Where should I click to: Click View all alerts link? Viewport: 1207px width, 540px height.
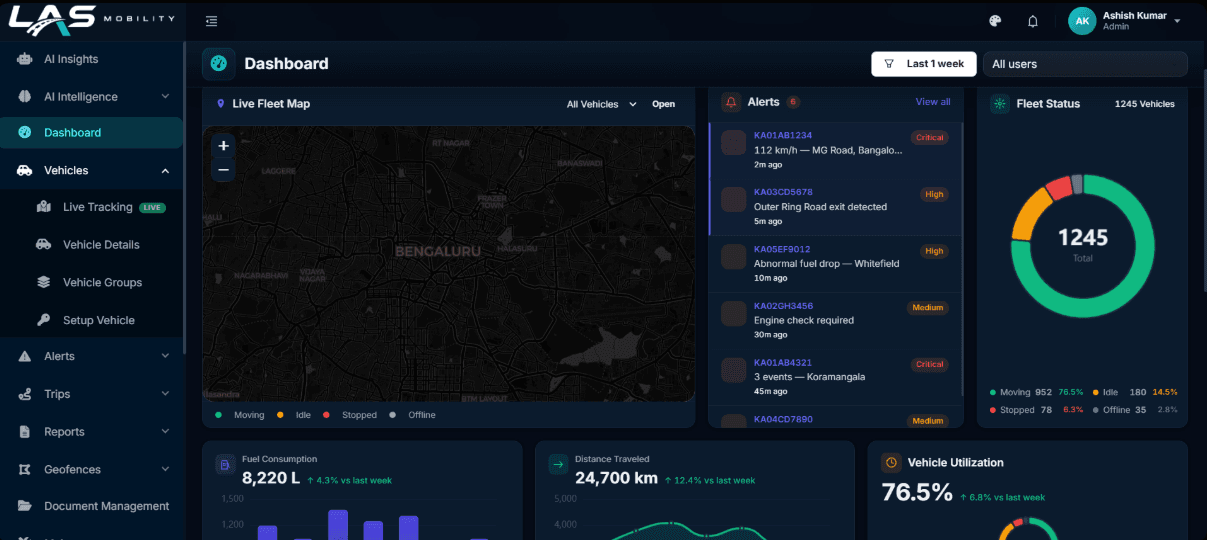click(x=933, y=102)
